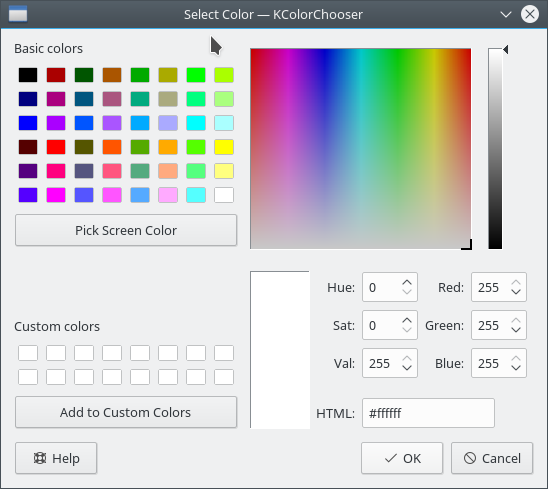548x489 pixels.
Task: Increase the Hue value with up arrow
Action: pyautogui.click(x=407, y=283)
